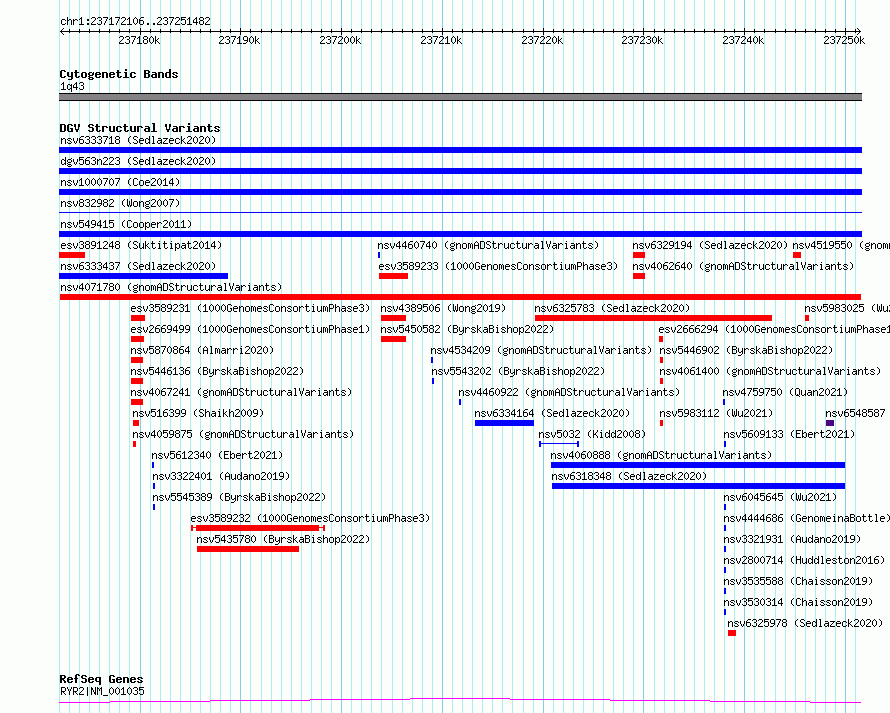
Task: Open nsv549415 (Cooper2011) variant label
Action: pyautogui.click(x=126, y=224)
